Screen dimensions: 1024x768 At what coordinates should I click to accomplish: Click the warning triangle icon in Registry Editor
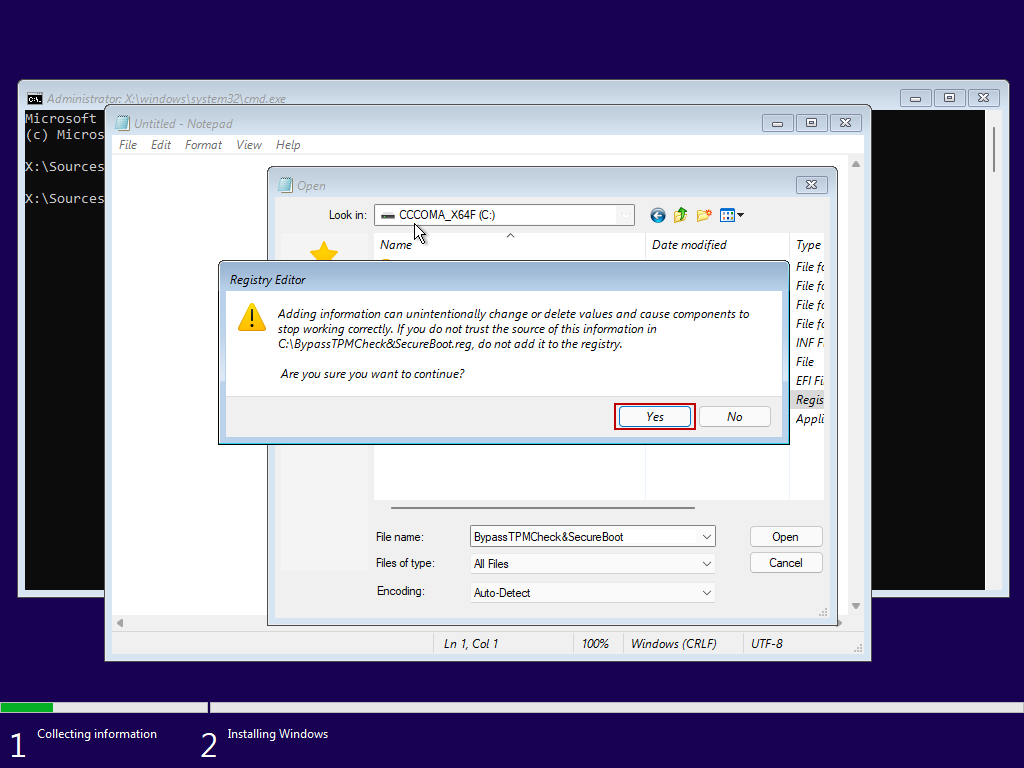pyautogui.click(x=251, y=317)
